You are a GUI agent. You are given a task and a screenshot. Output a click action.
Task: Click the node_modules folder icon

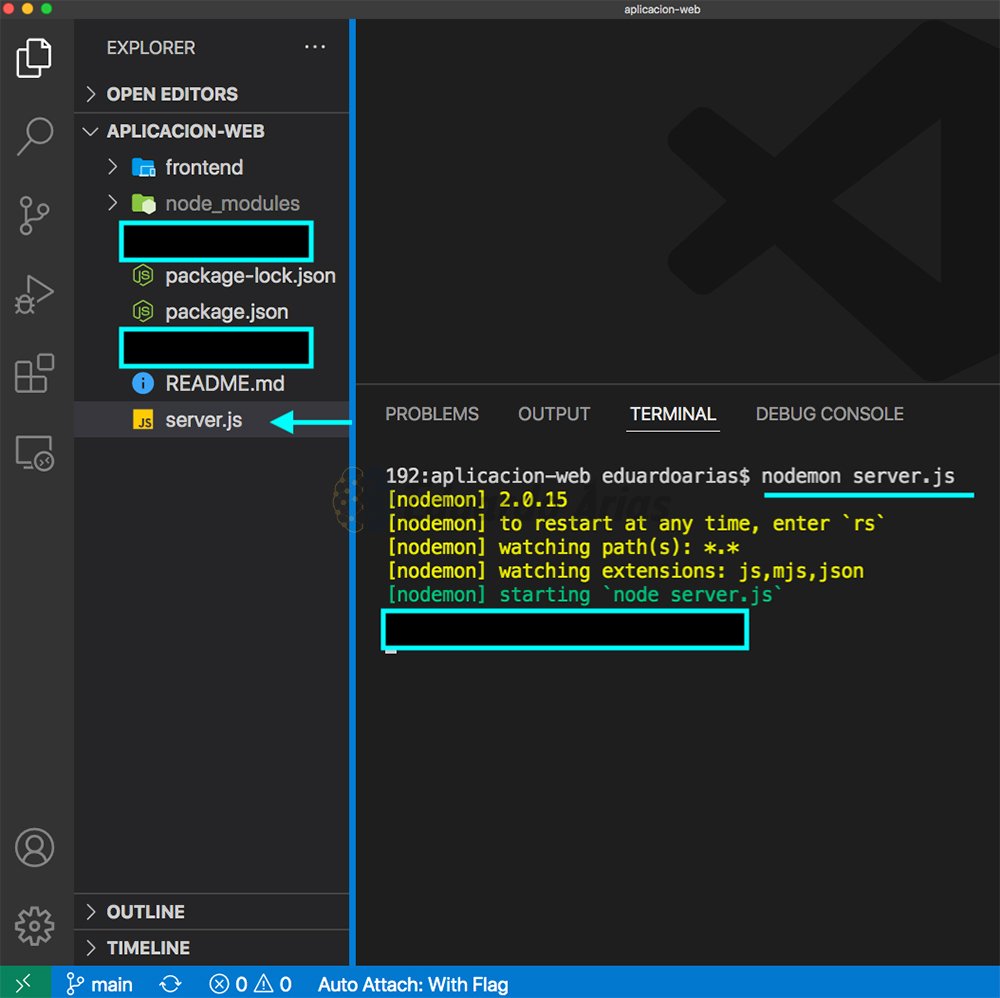(143, 203)
